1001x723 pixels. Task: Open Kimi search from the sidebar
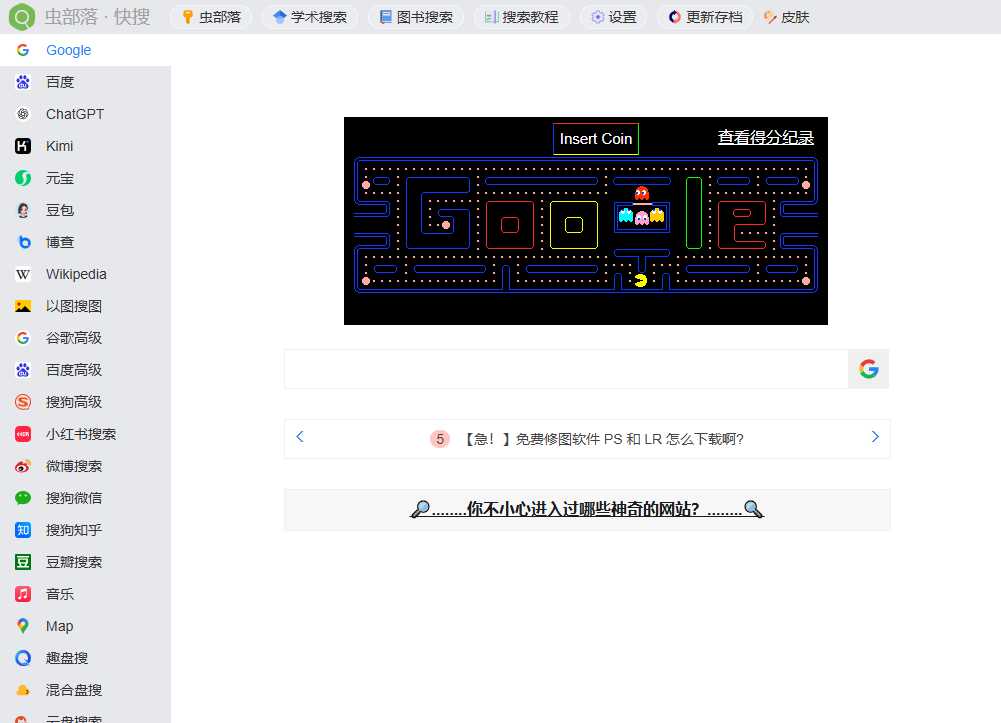click(59, 145)
